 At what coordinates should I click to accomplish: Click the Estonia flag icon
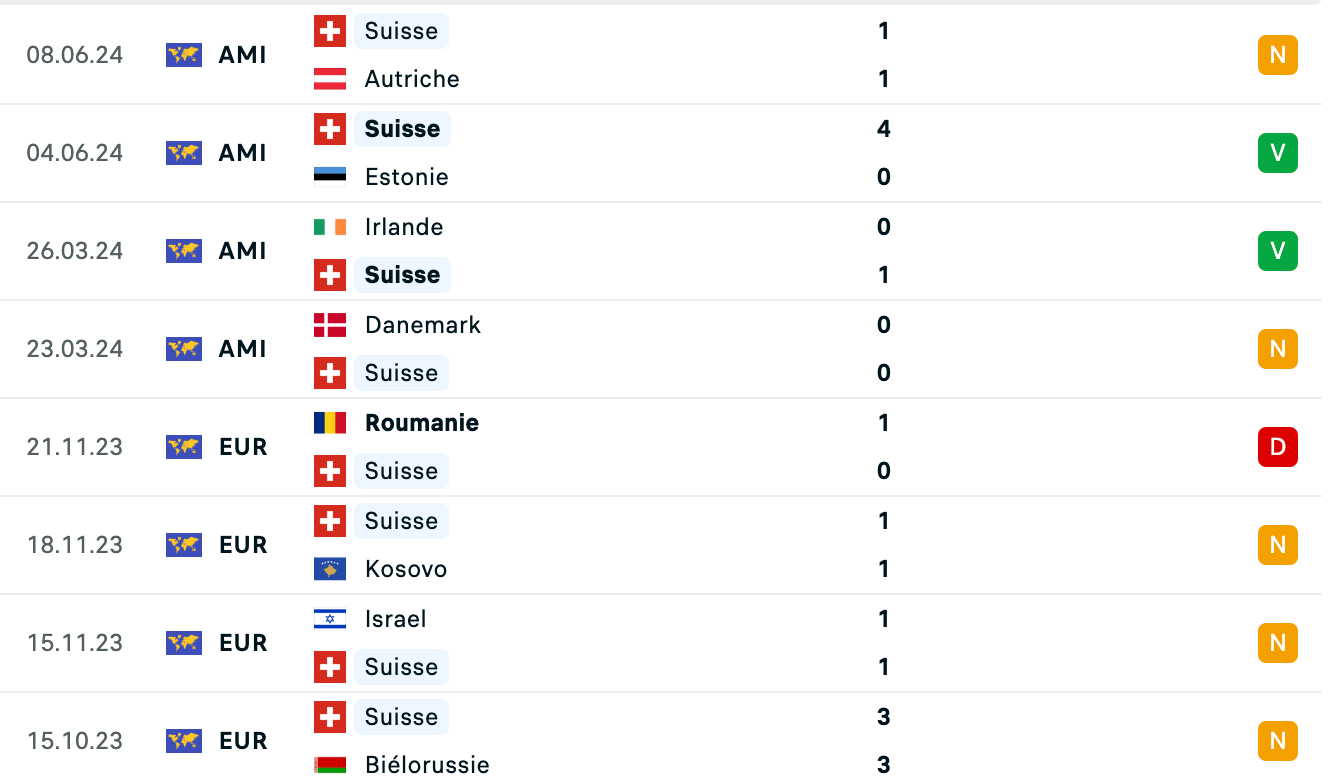click(330, 177)
